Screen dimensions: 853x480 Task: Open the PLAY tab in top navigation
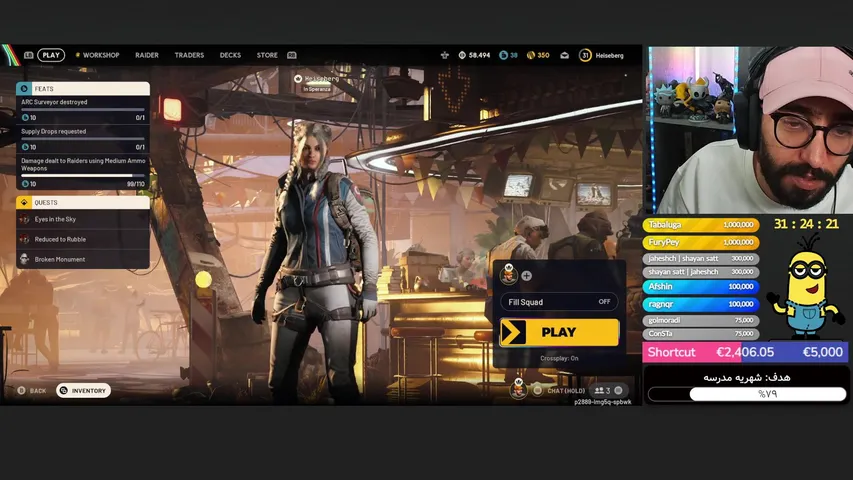pyautogui.click(x=51, y=55)
